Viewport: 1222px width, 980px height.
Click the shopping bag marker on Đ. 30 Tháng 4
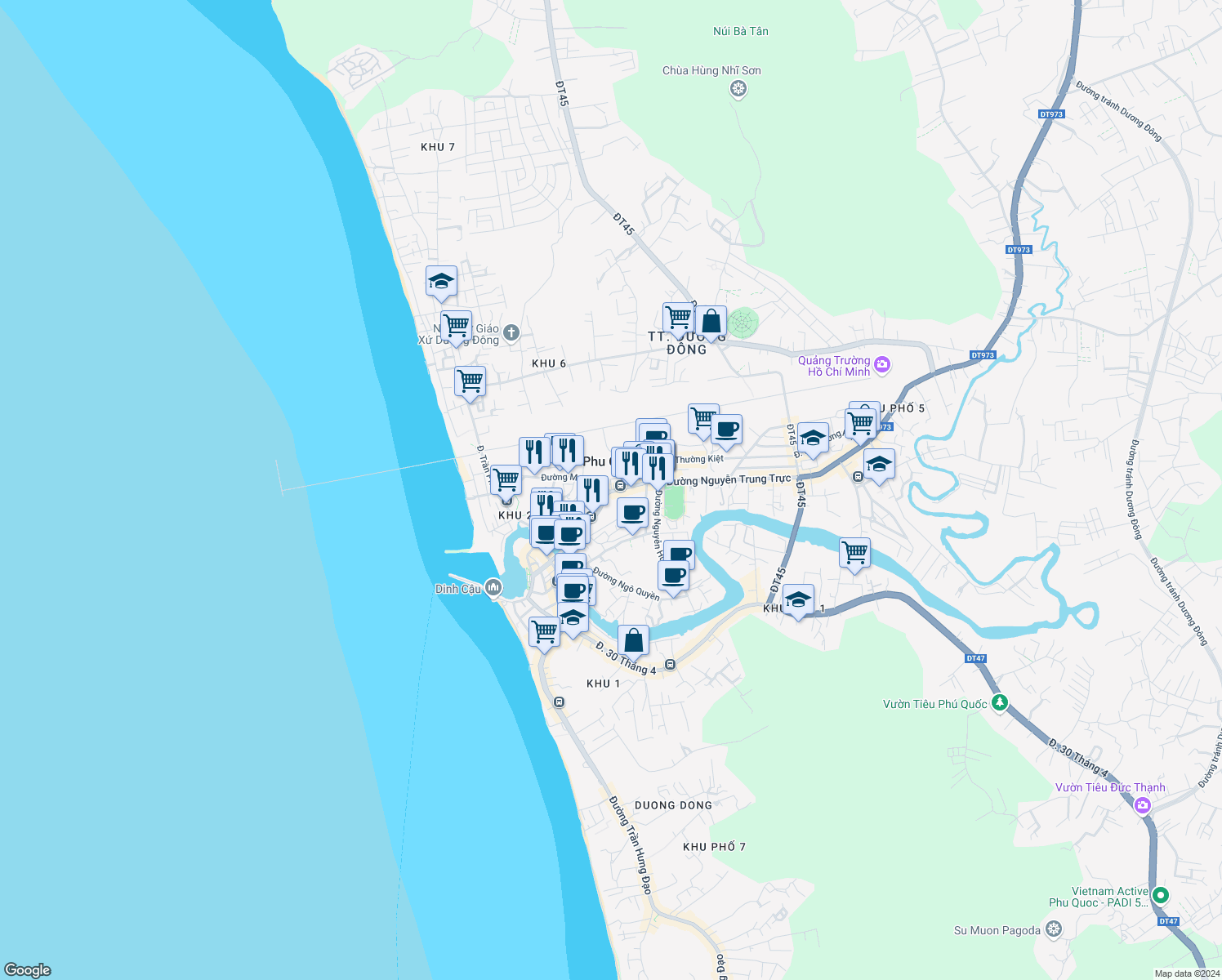point(633,640)
